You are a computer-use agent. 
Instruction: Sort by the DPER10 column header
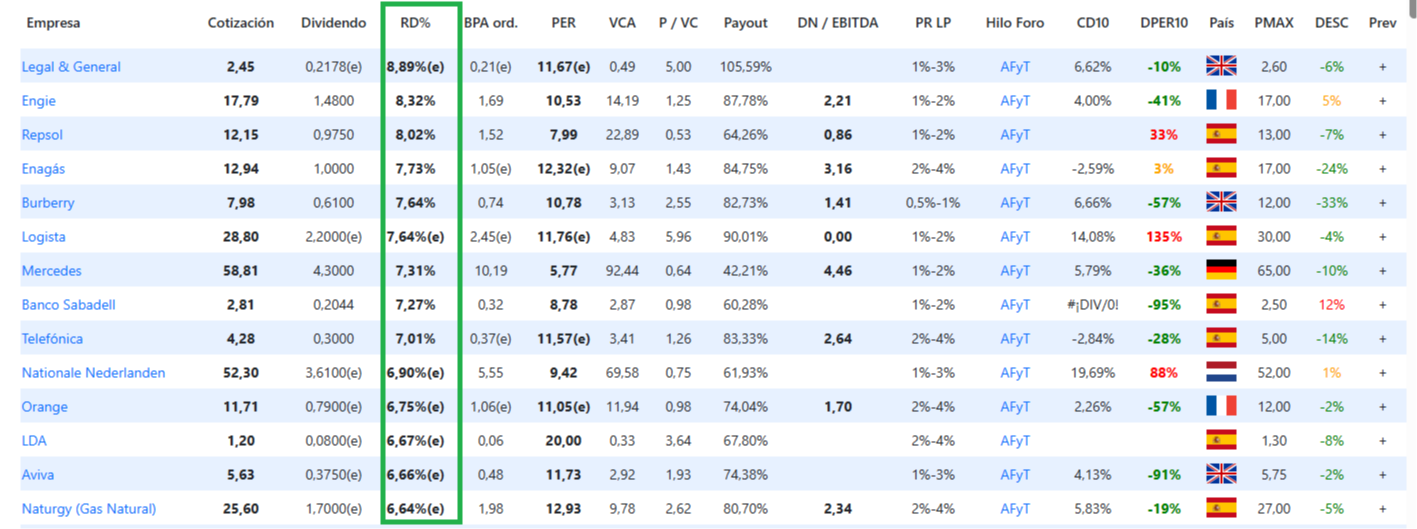click(1164, 23)
